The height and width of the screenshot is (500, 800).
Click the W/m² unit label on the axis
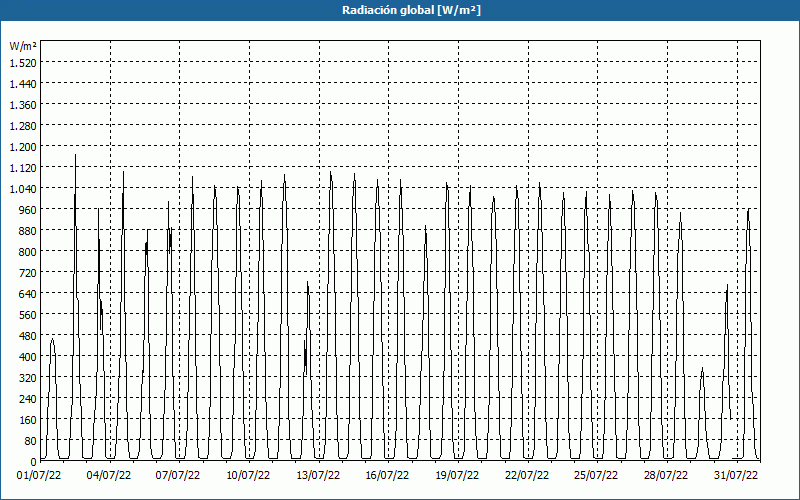click(23, 46)
